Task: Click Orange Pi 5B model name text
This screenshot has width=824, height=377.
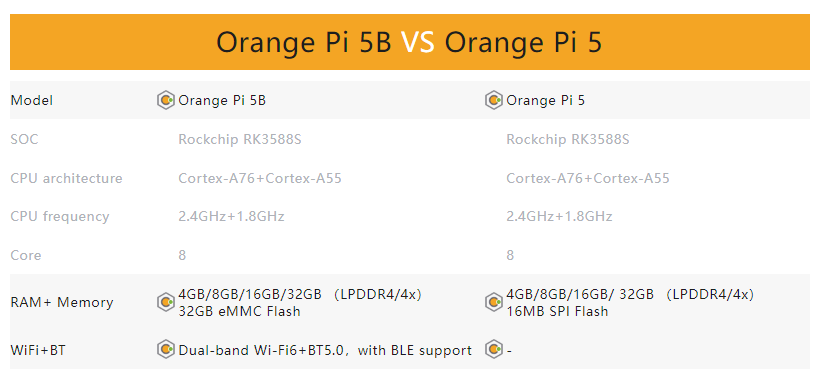Action: (222, 100)
